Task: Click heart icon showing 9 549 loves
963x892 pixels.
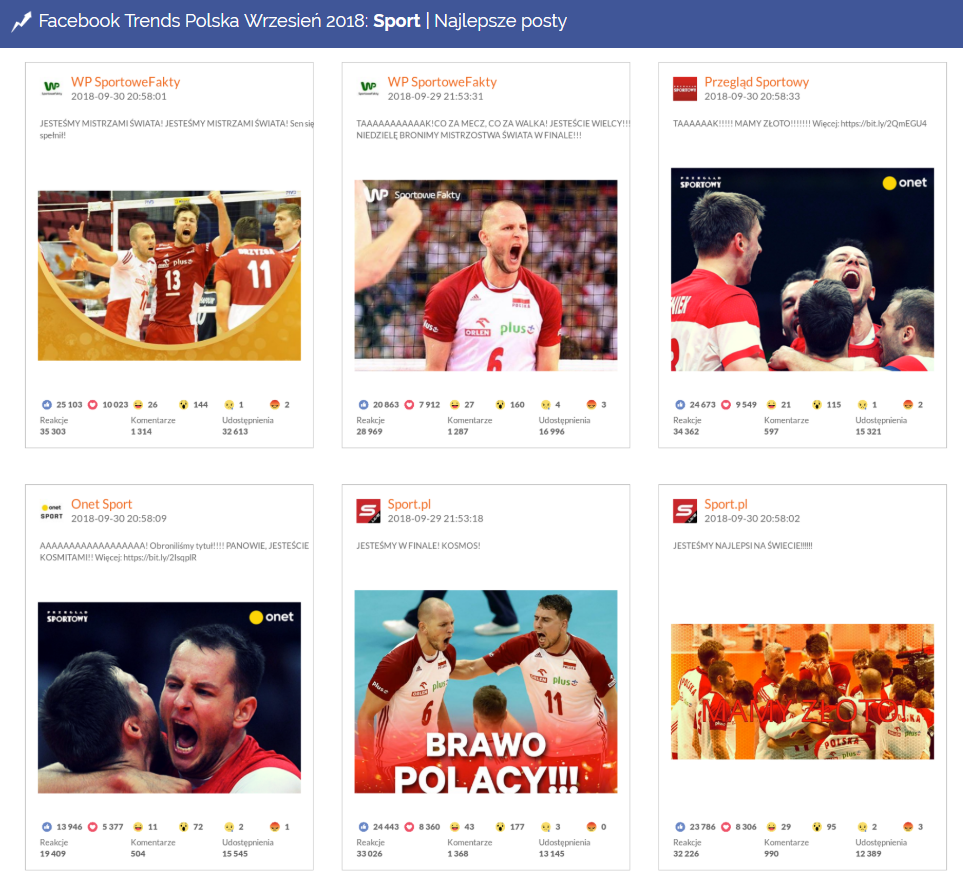Action: 727,404
